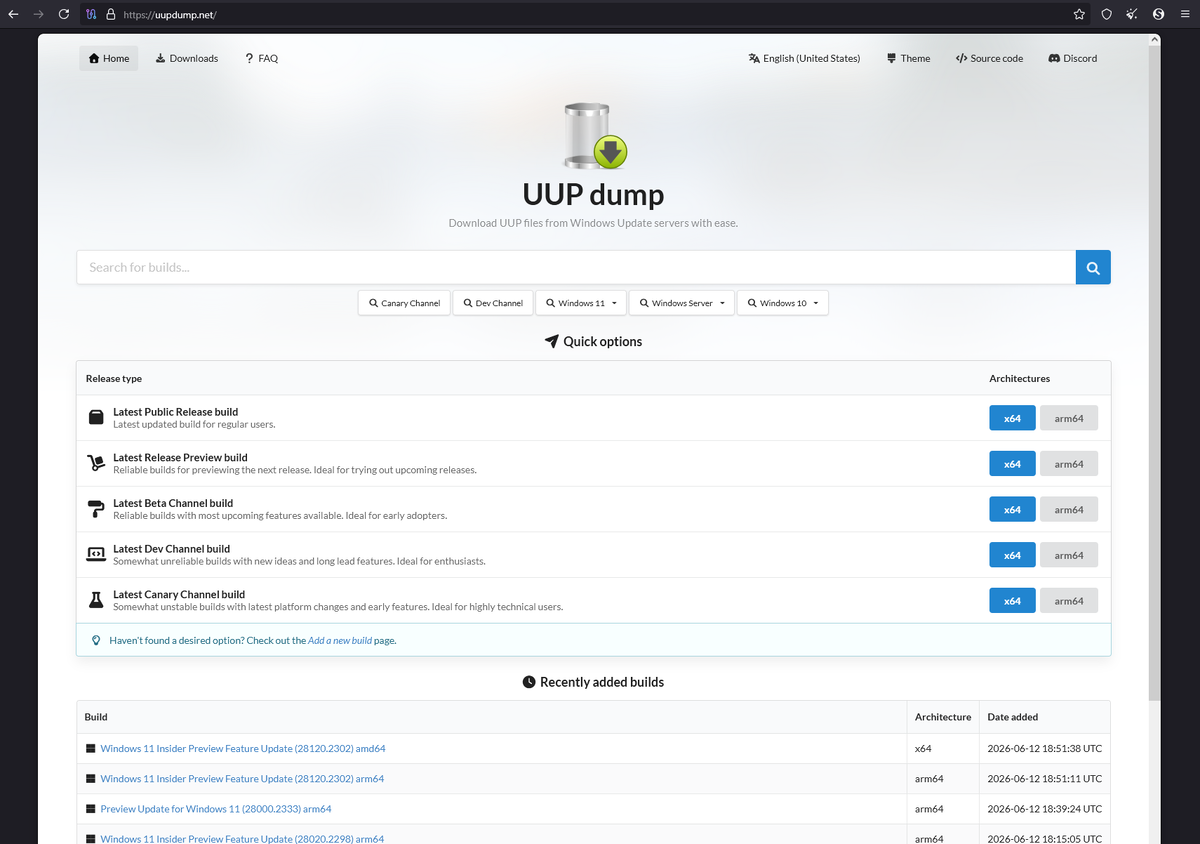This screenshot has width=1200, height=844.
Task: Click date '2026-06-12 18:39:24 UTC'
Action: pyautogui.click(x=1045, y=809)
